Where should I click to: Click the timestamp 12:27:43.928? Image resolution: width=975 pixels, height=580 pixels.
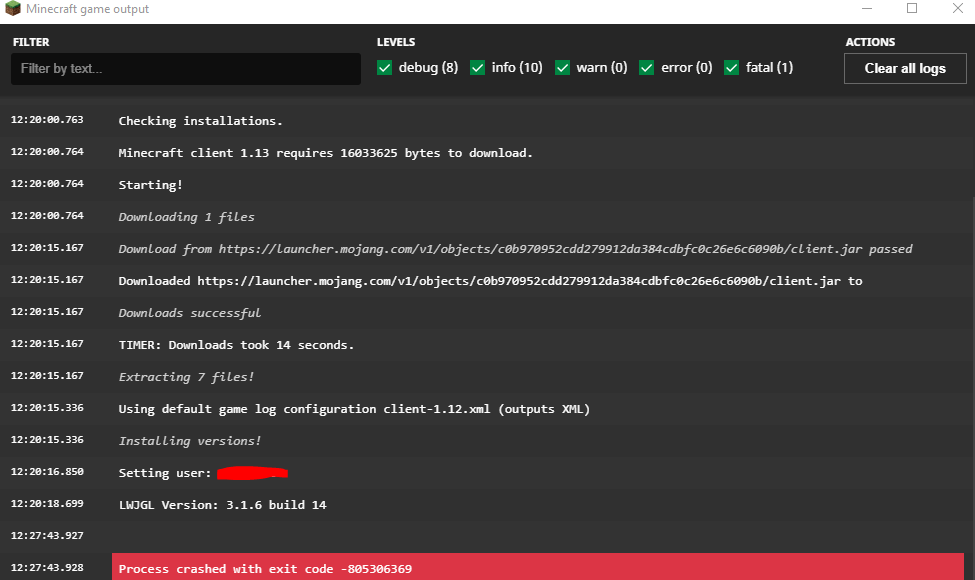coord(47,568)
